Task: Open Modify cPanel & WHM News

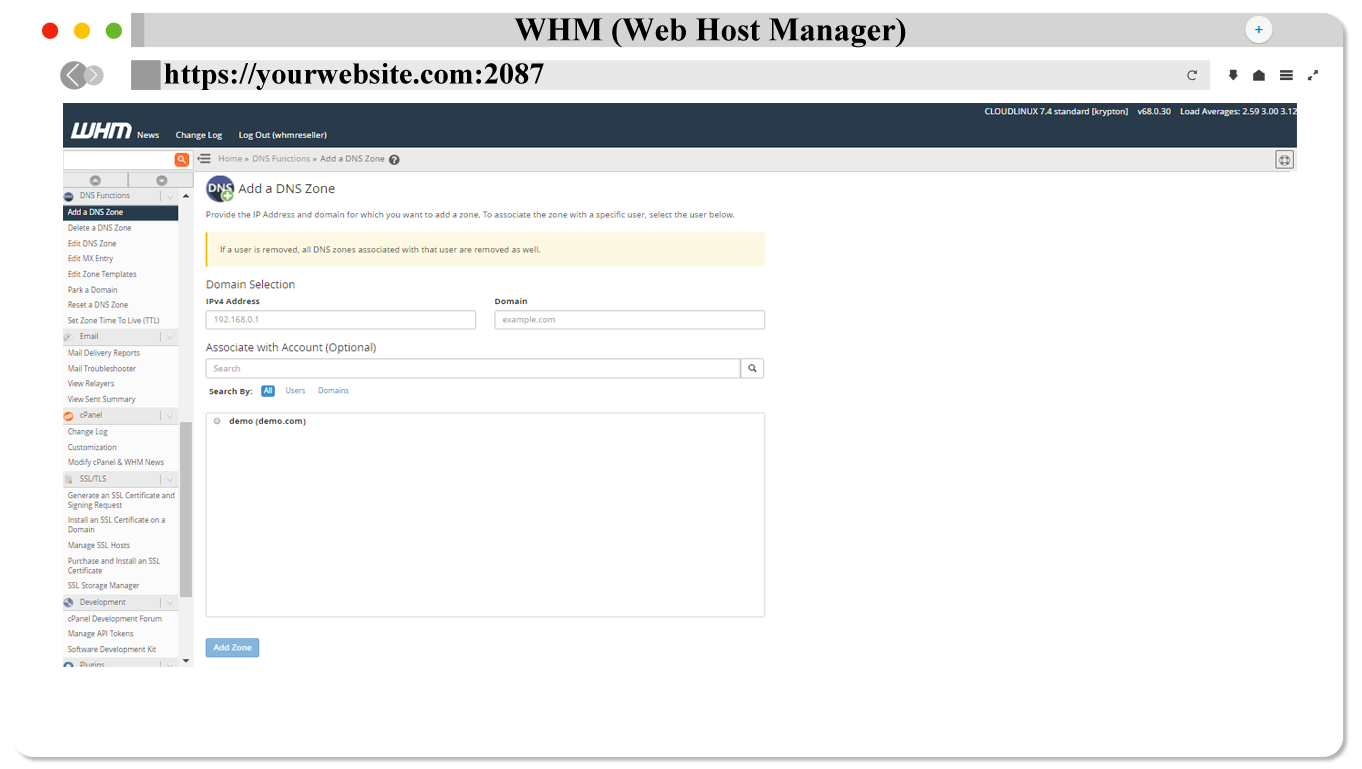Action: [116, 463]
